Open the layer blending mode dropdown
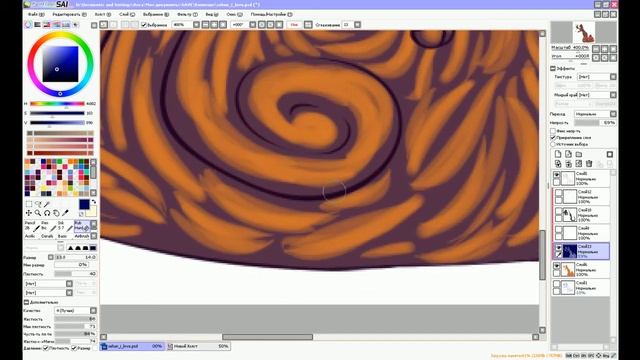The image size is (640, 360). pos(613,114)
